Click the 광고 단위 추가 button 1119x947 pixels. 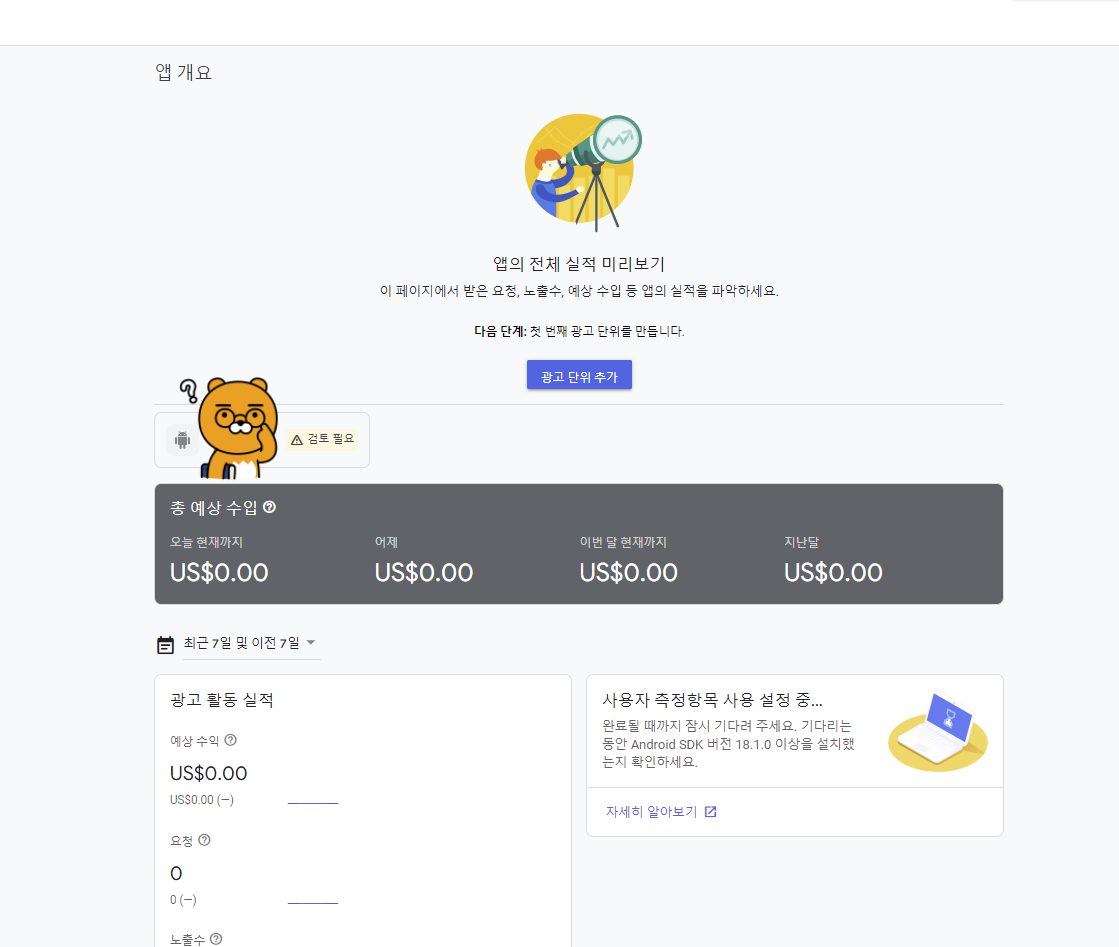(579, 375)
